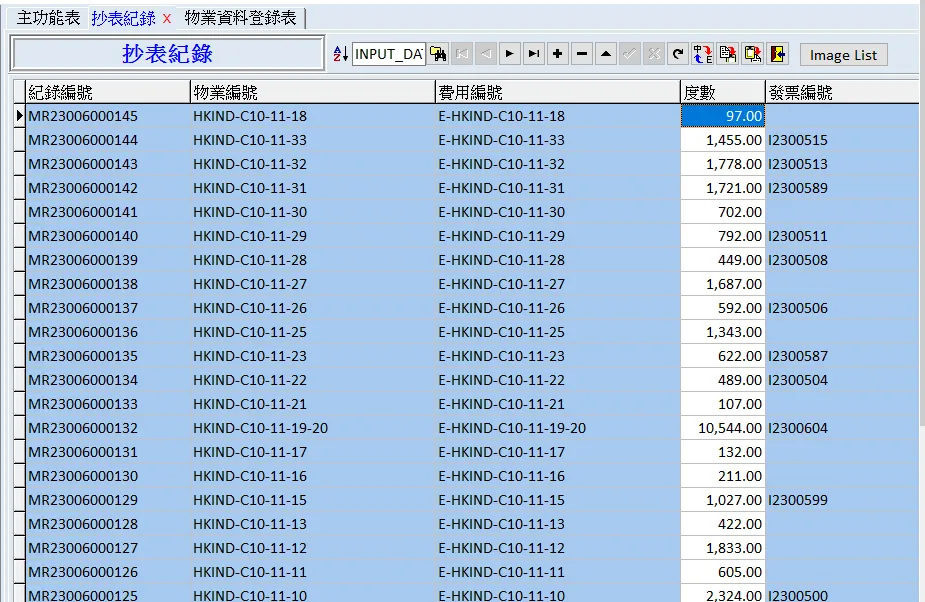
Task: Click the exit door icon
Action: click(776, 54)
